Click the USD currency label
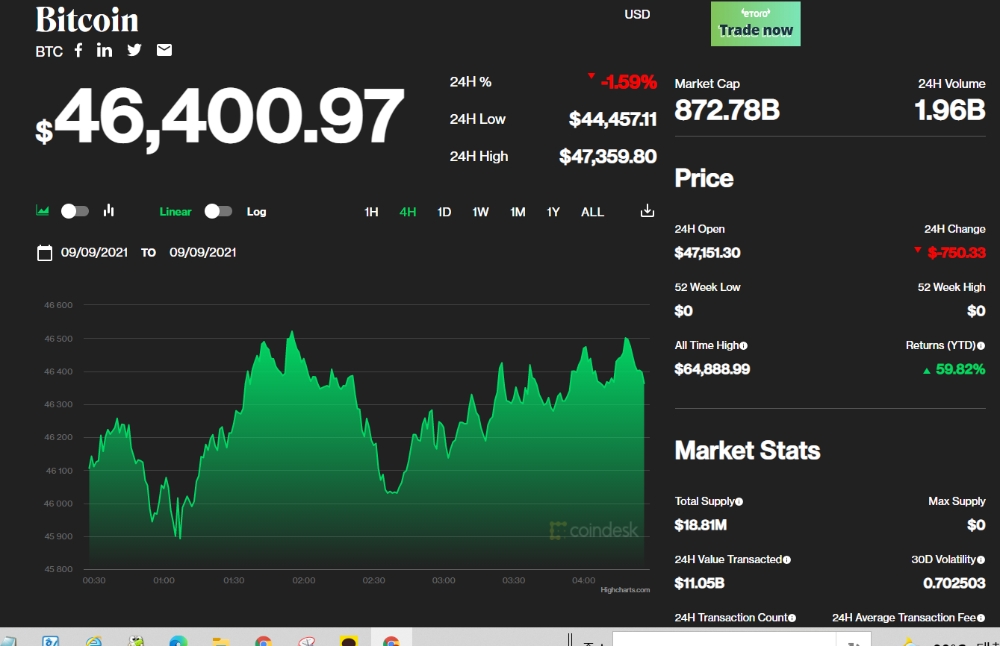This screenshot has width=1000, height=646. 637,15
